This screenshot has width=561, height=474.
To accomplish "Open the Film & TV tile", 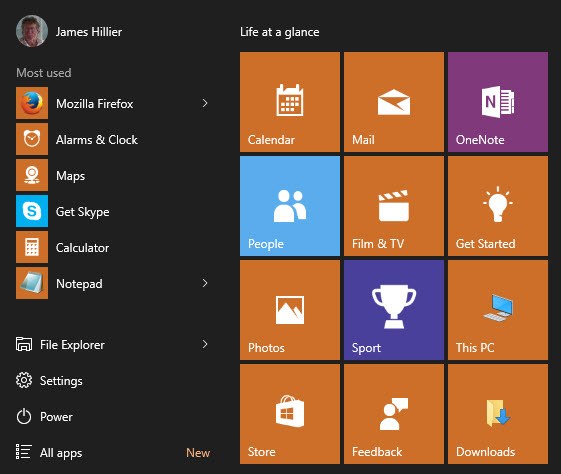I will tap(394, 206).
